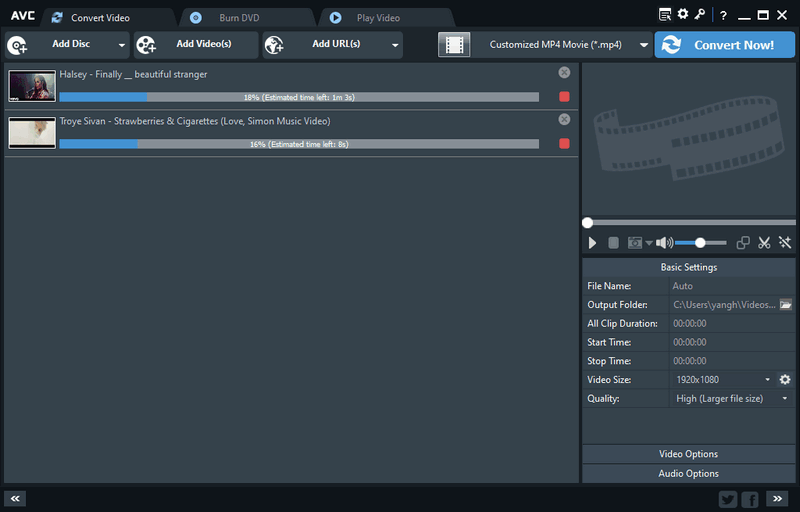
Task: Remove Halsey video from the list
Action: click(564, 72)
